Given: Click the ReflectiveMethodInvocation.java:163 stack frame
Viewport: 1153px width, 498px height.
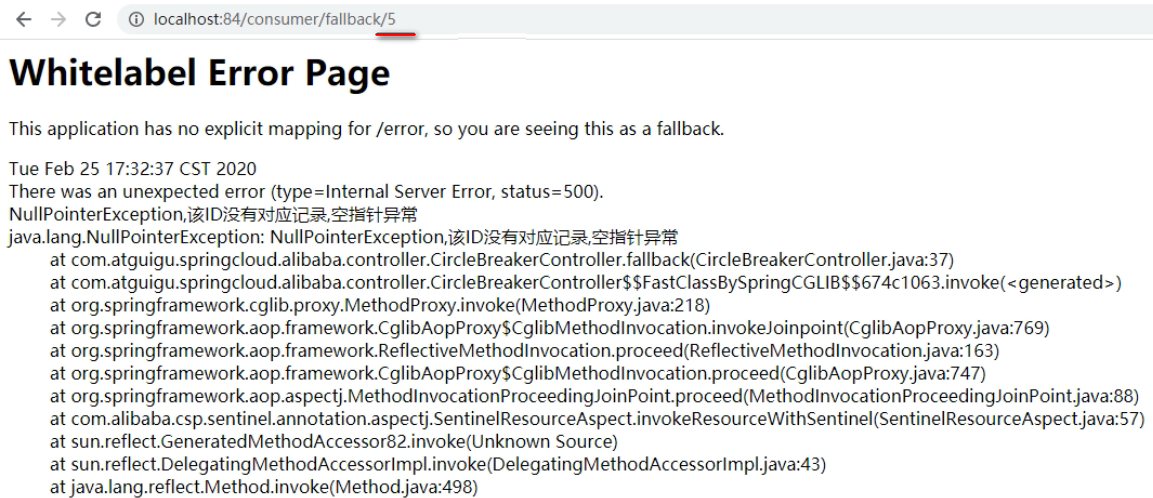Looking at the screenshot, I should tap(524, 351).
